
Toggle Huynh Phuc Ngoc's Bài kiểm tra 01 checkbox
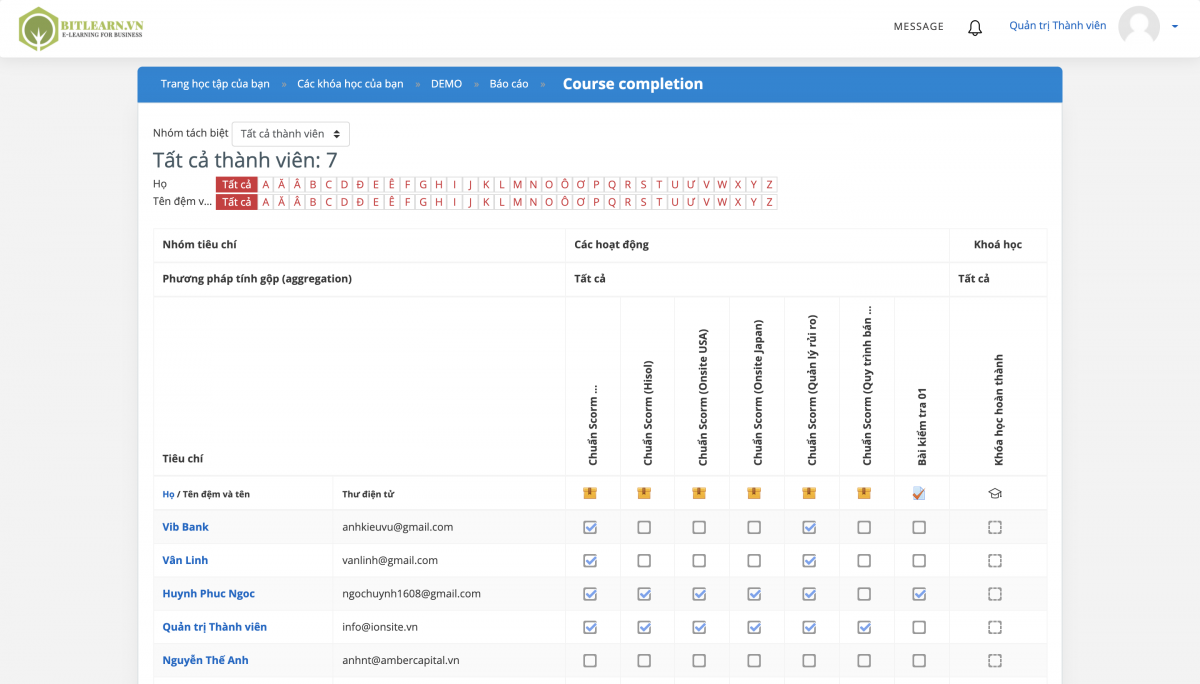click(x=919, y=594)
